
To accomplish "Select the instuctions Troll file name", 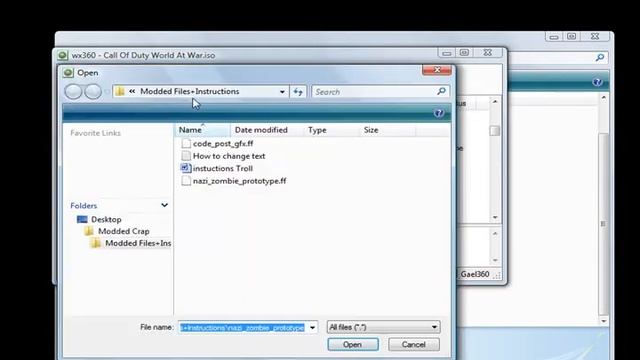I will (x=223, y=168).
